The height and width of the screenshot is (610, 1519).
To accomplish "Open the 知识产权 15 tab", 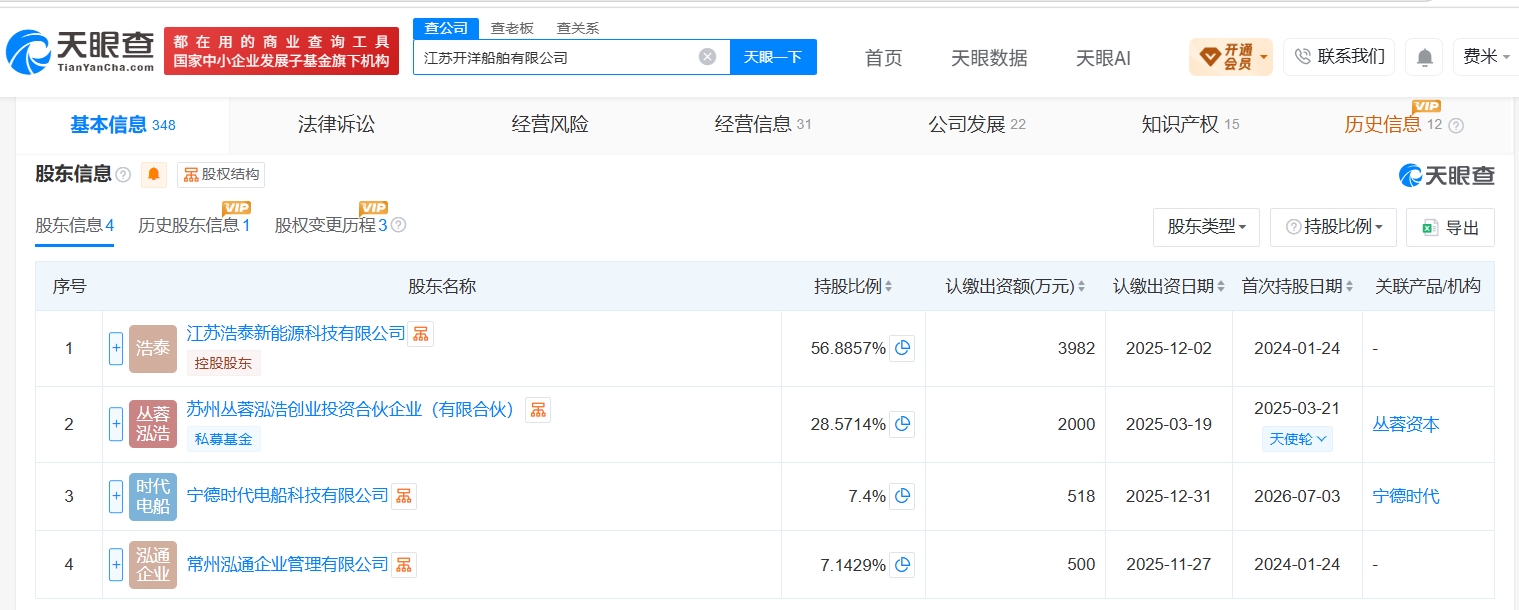I will pos(1190,125).
